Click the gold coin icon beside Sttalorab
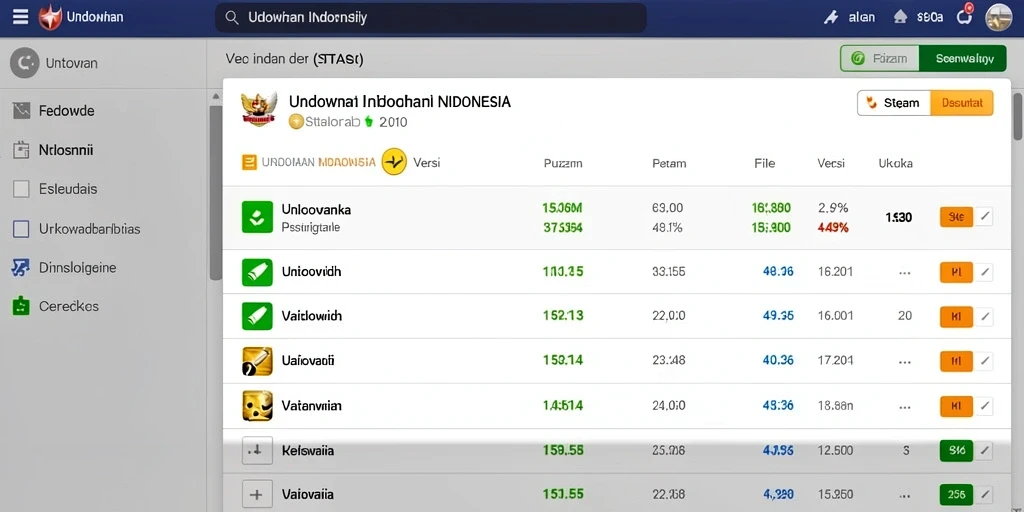This screenshot has height=512, width=1024. 296,121
